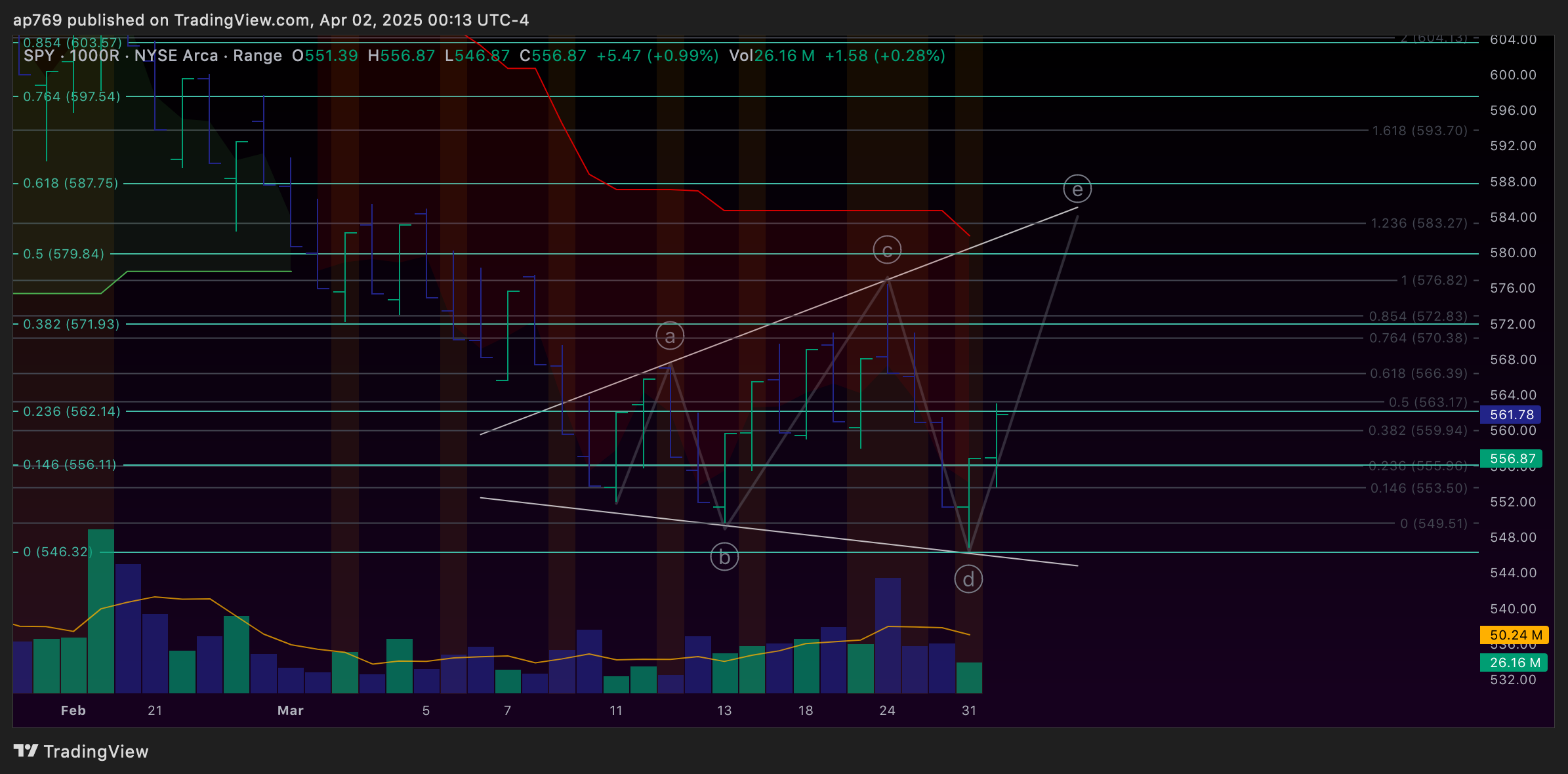This screenshot has height=774, width=1568.
Task: Click the 532.00 price axis label
Action: (x=1513, y=680)
